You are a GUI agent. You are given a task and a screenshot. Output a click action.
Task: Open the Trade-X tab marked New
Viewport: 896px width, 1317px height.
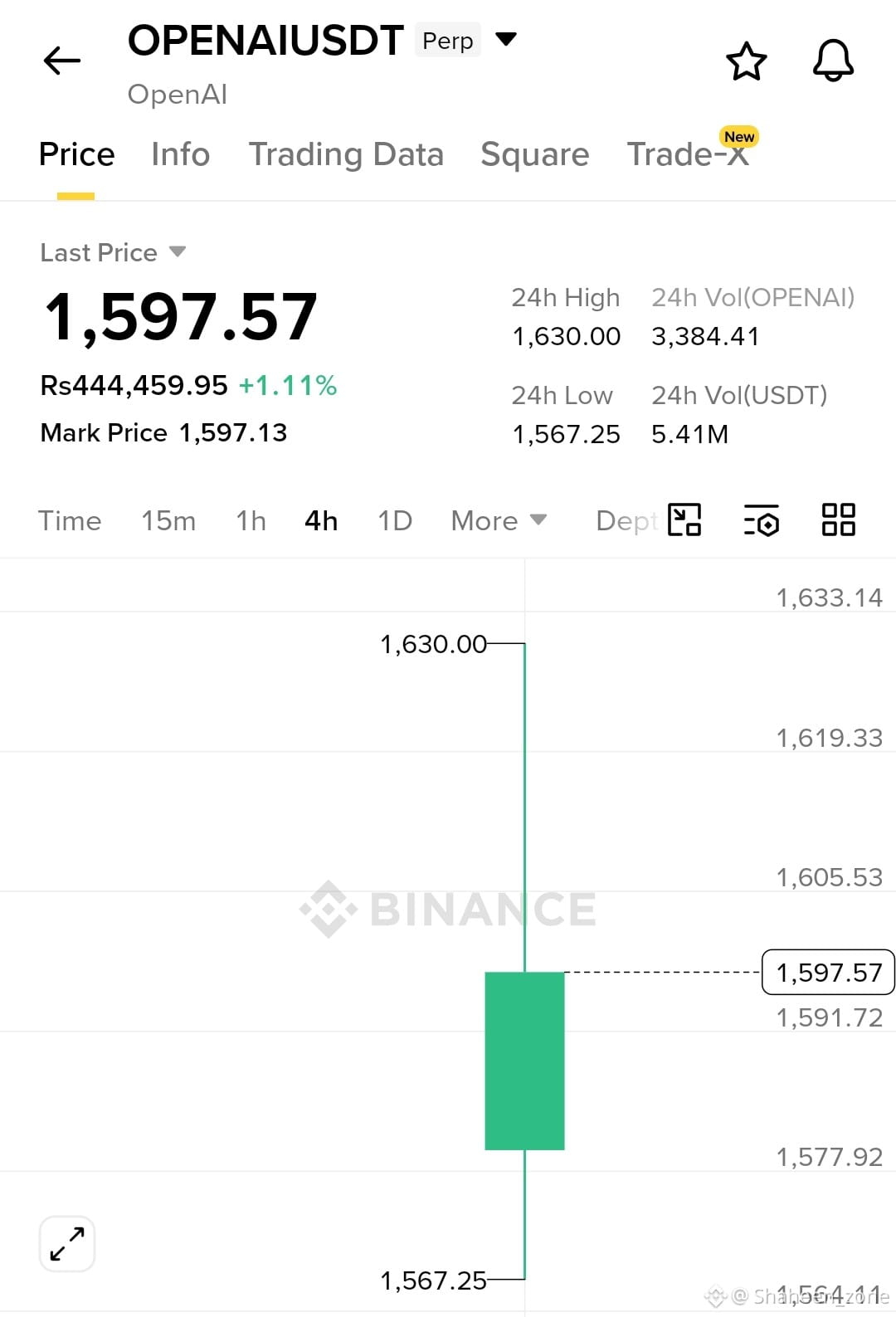pos(689,153)
